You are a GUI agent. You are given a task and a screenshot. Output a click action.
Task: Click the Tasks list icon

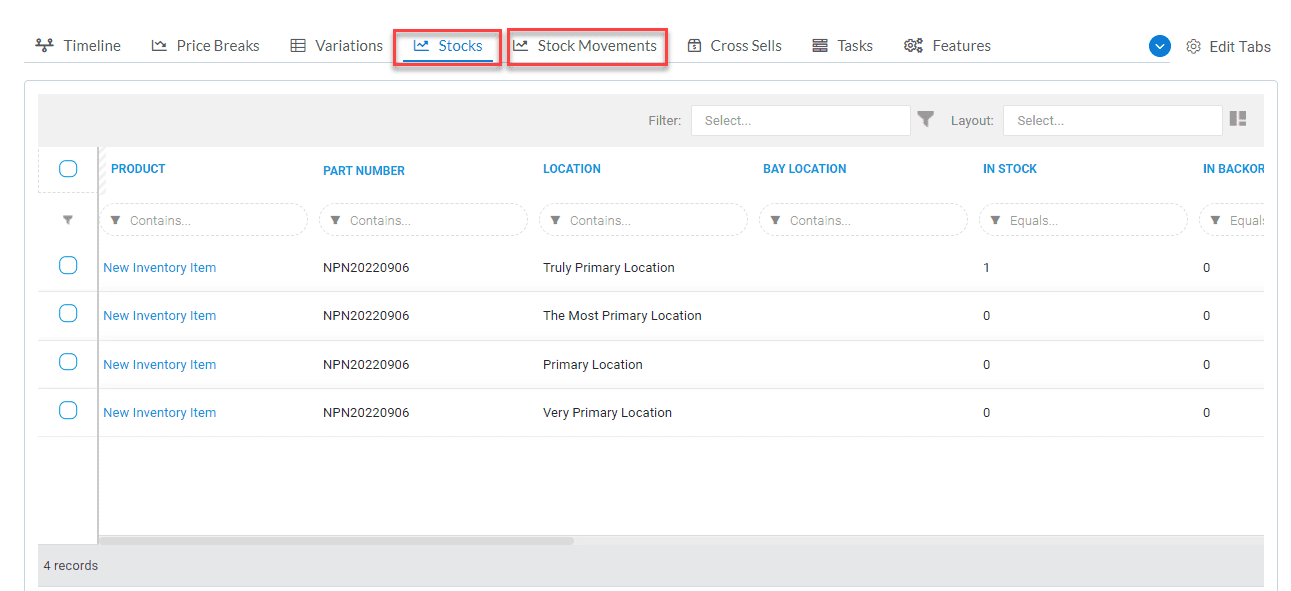pyautogui.click(x=818, y=45)
